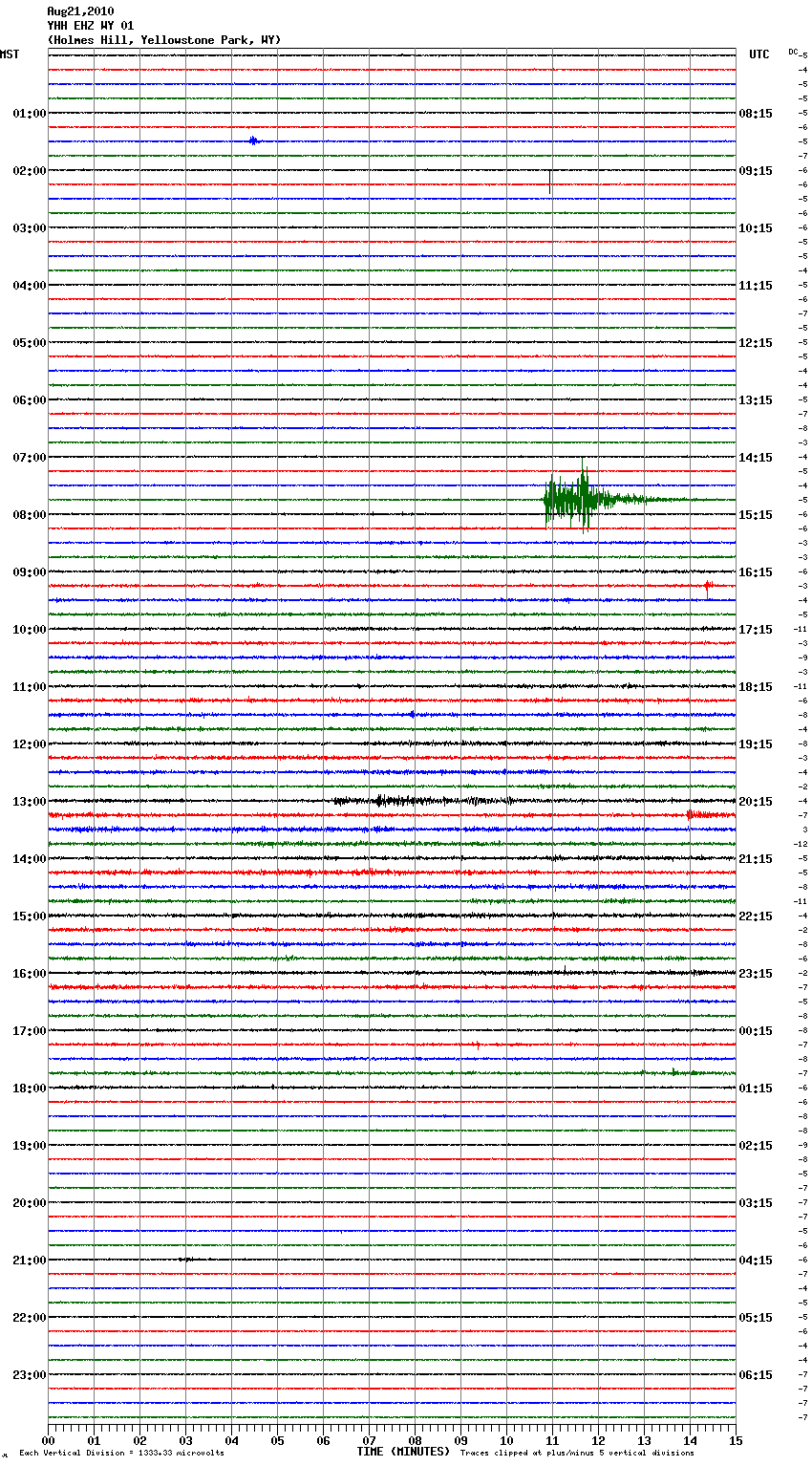Screen dimensions: 812x1466
Task: Click the "17:00" MST hour label
Action: (30, 1031)
